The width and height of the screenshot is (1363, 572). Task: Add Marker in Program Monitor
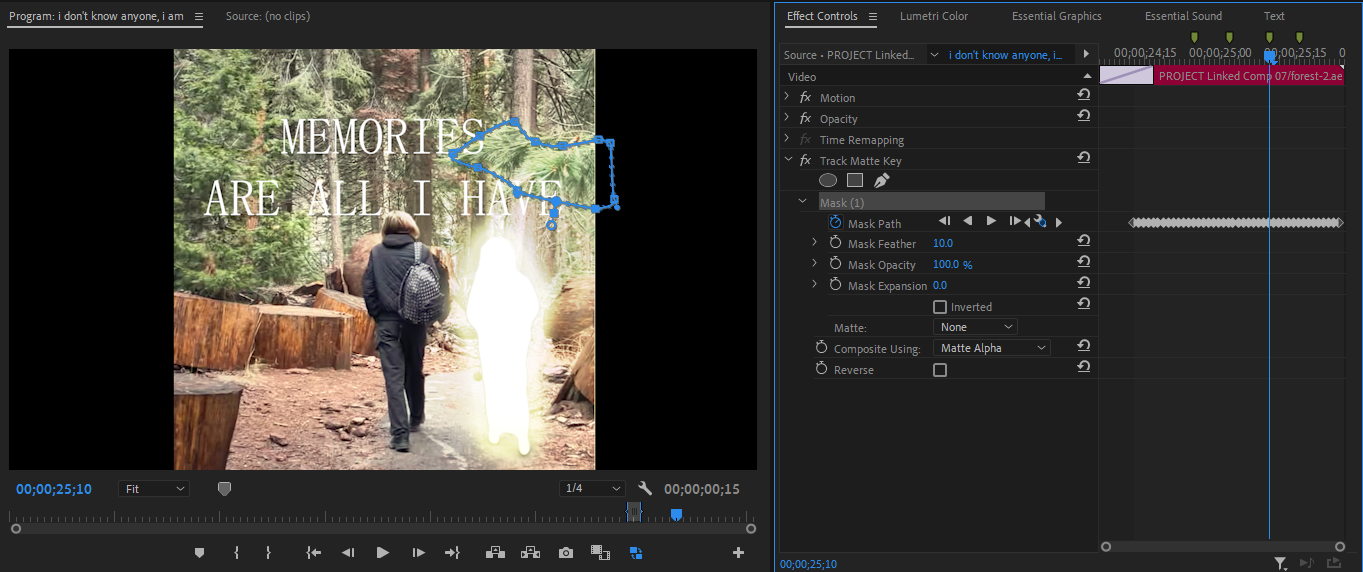[199, 552]
